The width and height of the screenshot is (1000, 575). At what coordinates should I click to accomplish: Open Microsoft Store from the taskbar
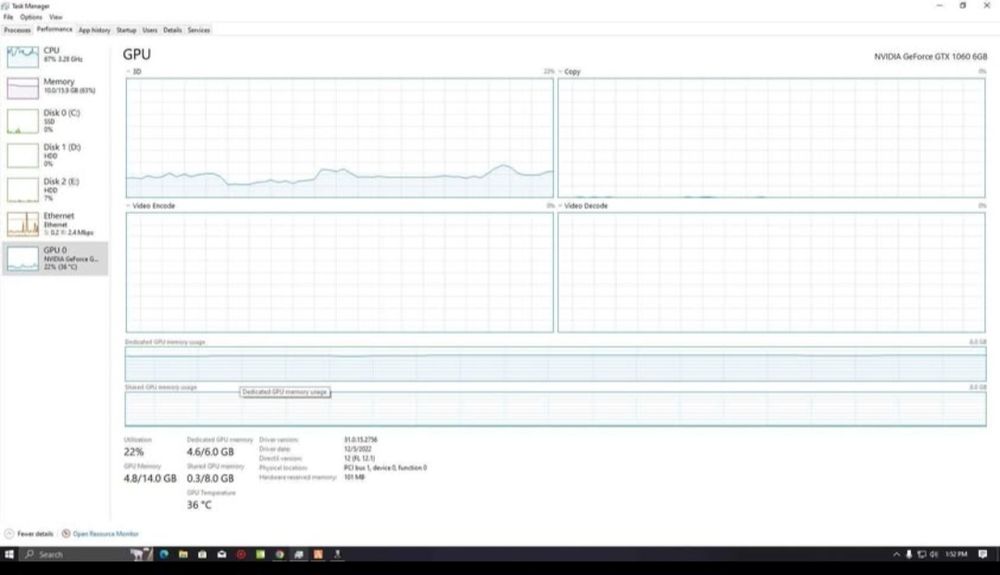[202, 554]
